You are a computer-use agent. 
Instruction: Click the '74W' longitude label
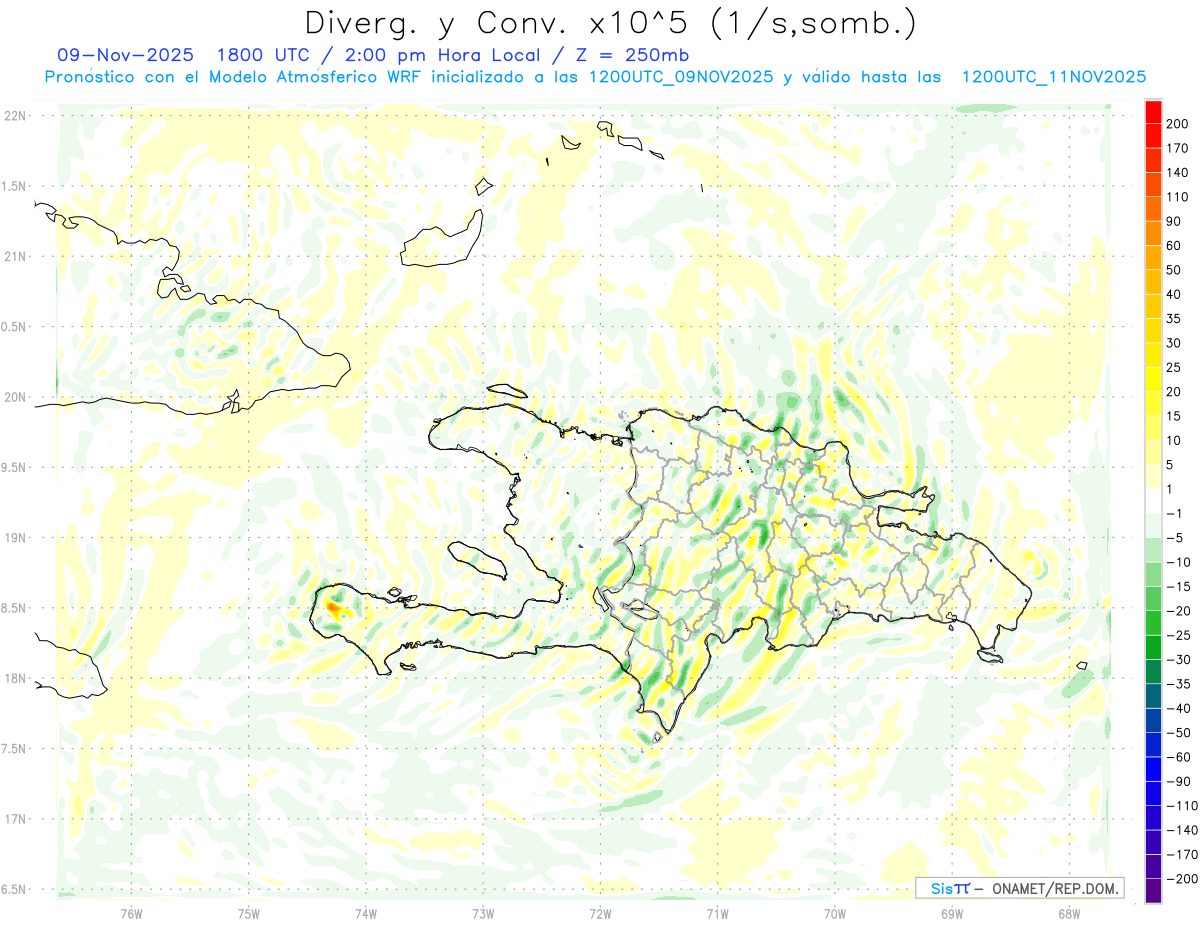coord(366,912)
